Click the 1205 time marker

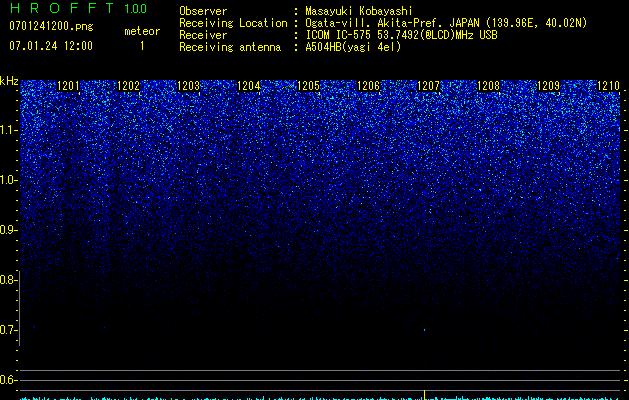coord(308,86)
